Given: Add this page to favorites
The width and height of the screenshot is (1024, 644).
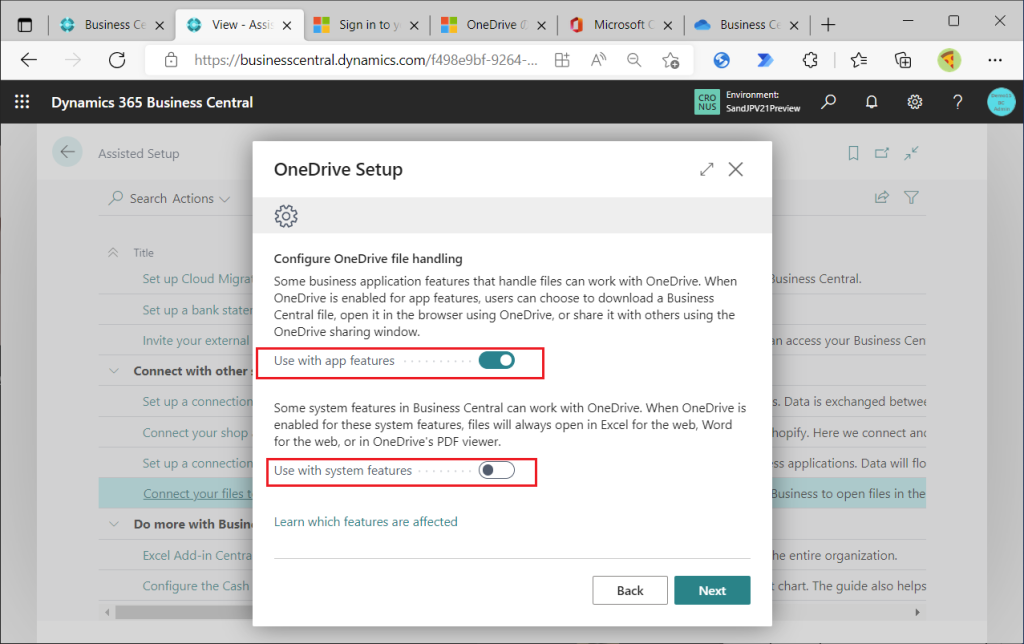Looking at the screenshot, I should (670, 60).
